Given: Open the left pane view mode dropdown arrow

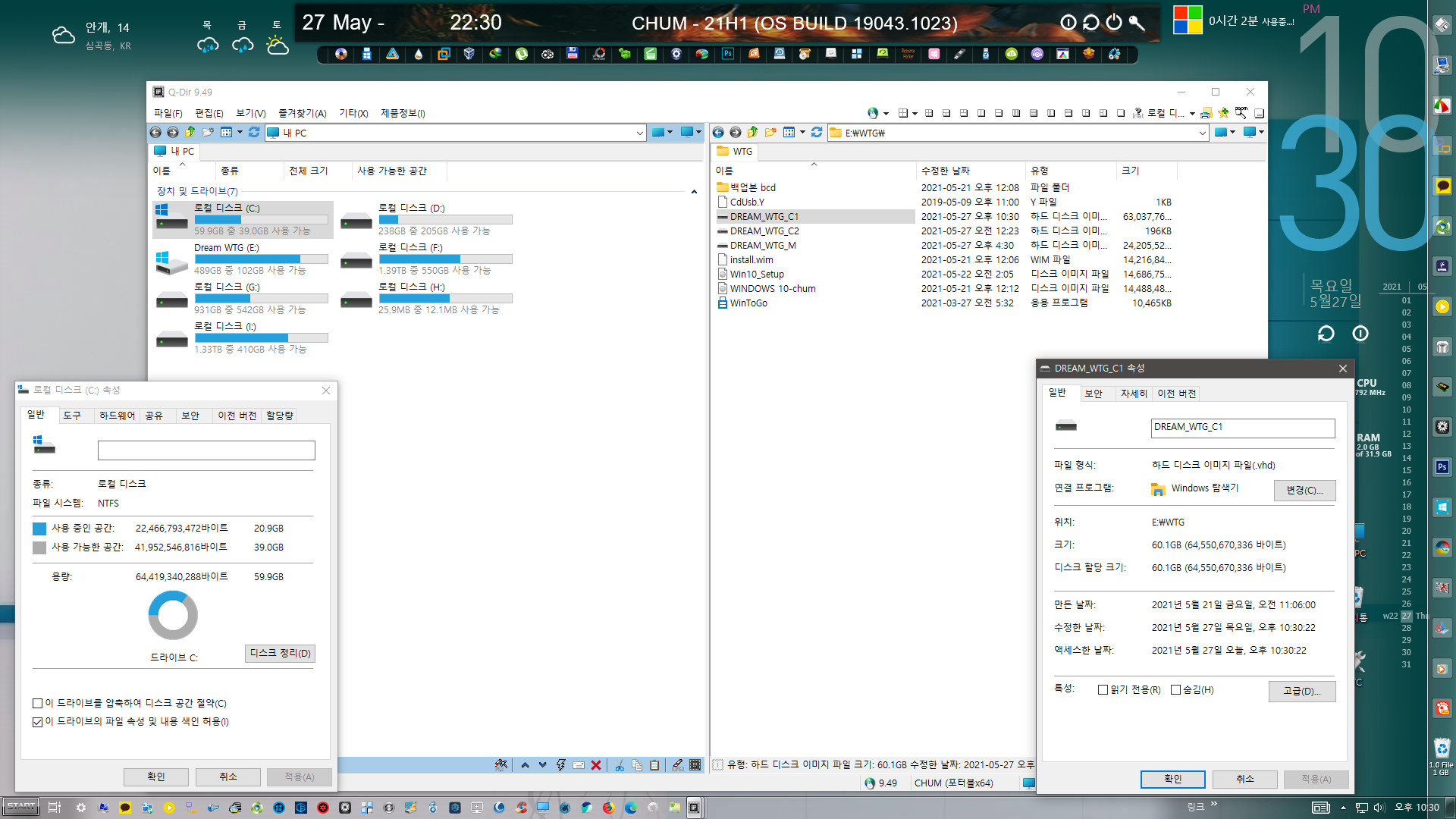Looking at the screenshot, I should click(240, 133).
